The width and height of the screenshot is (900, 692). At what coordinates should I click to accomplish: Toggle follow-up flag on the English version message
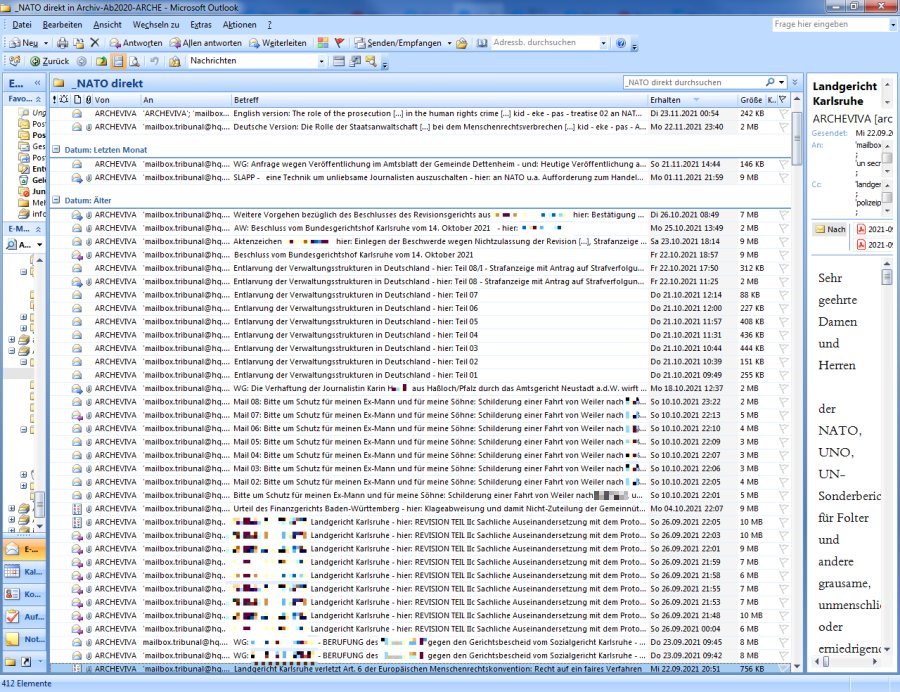(783, 114)
